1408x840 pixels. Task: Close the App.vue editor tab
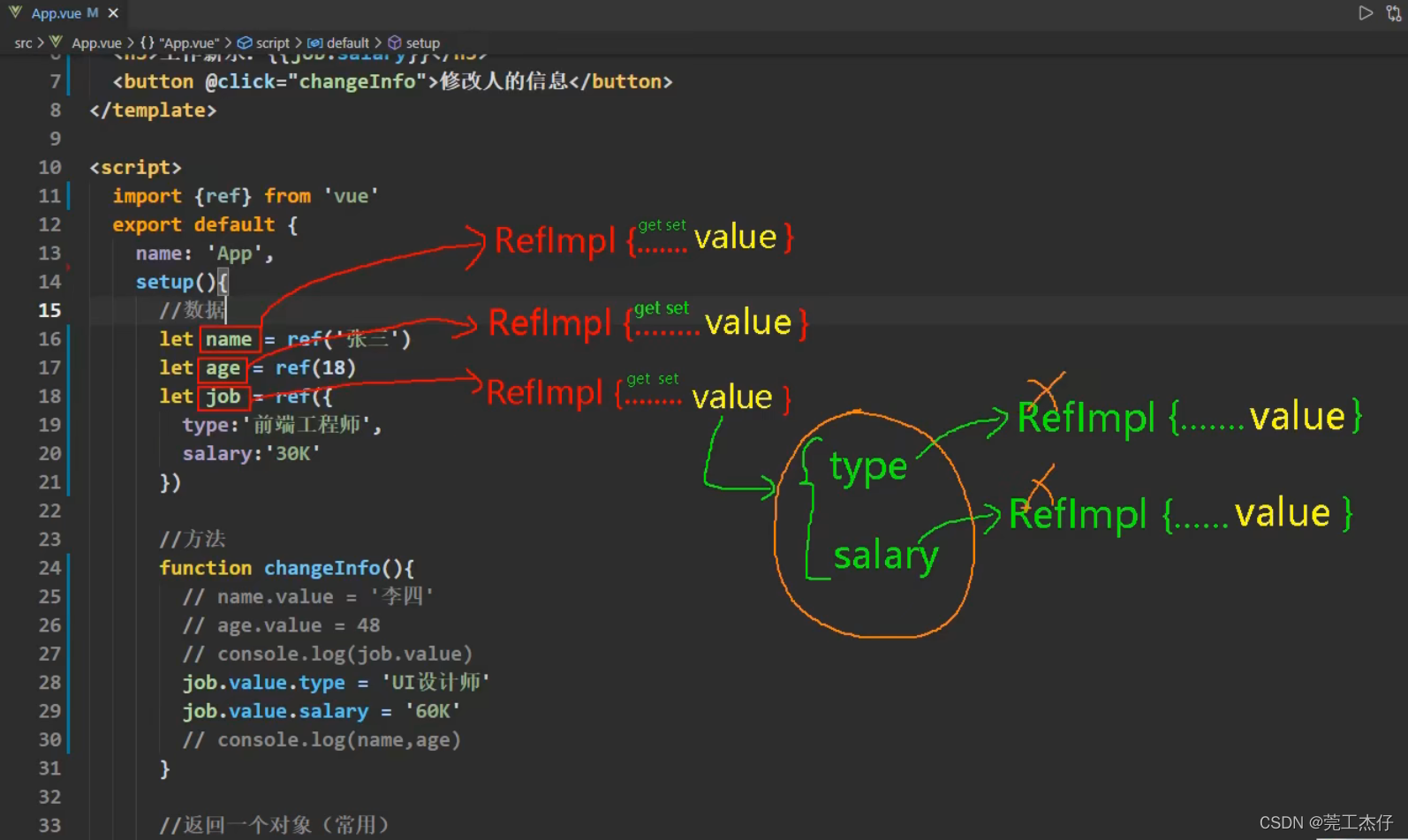click(x=113, y=13)
